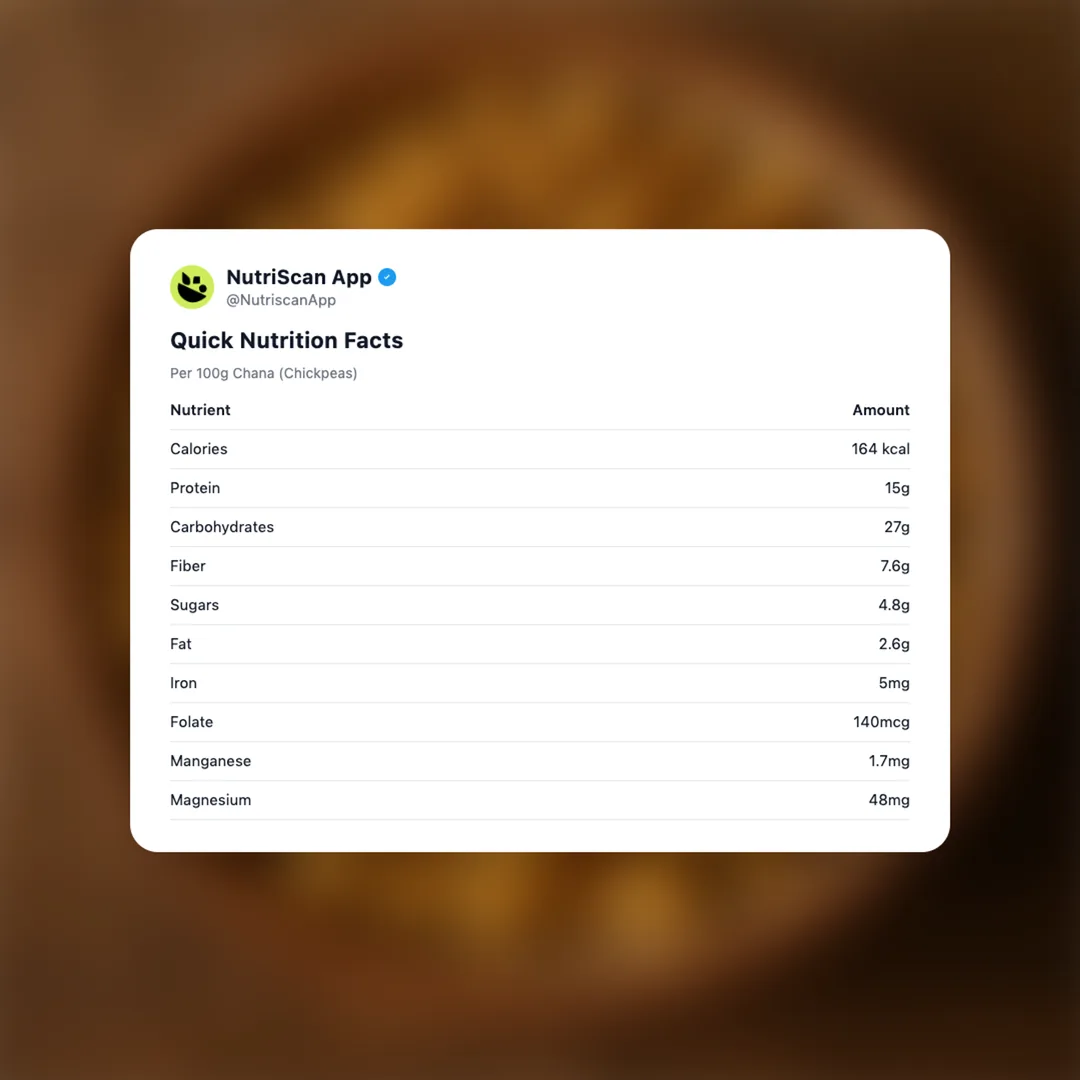Viewport: 1080px width, 1080px height.
Task: Click the NutriScan App profile avatar
Action: (x=192, y=287)
